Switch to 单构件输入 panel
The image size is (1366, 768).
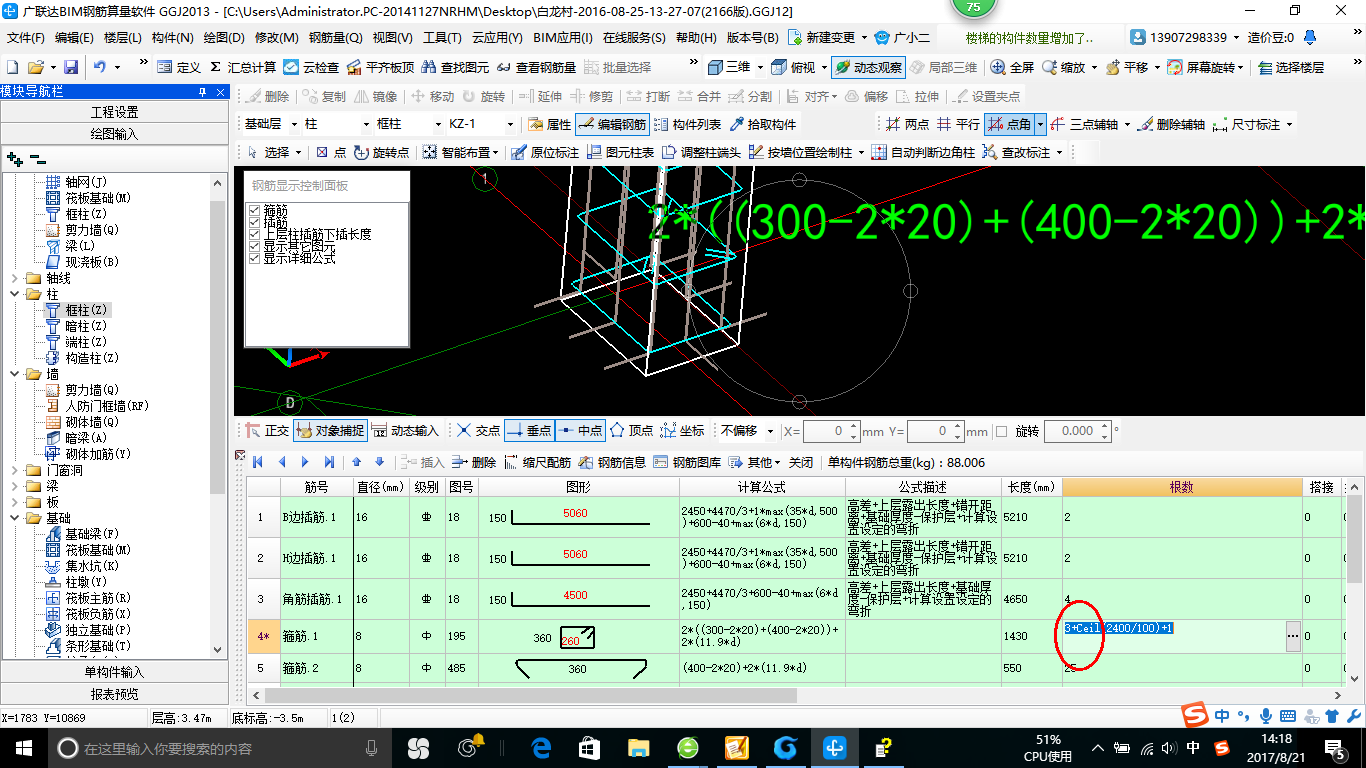click(114, 672)
